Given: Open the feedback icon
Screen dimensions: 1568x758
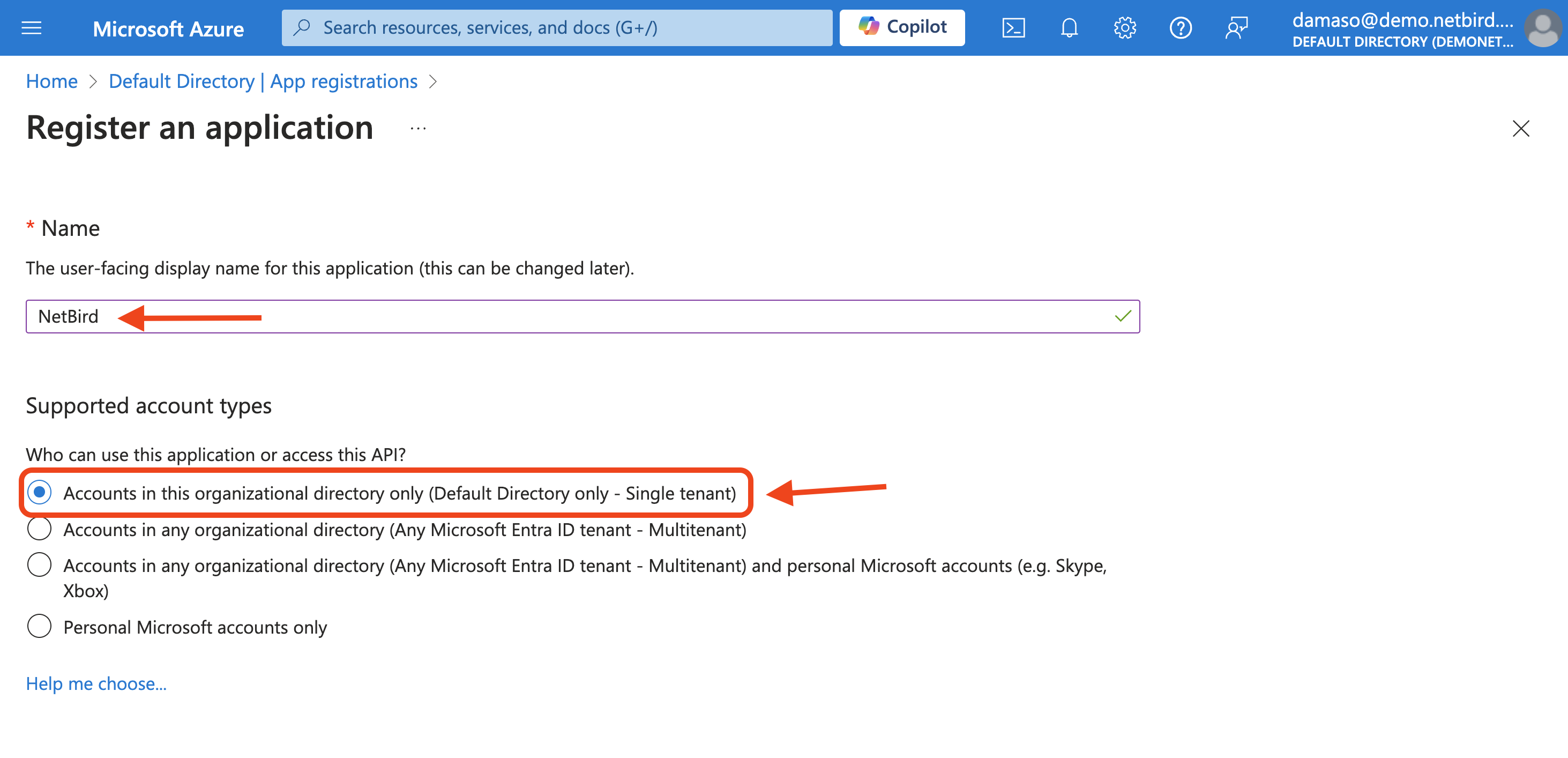Looking at the screenshot, I should click(1236, 27).
